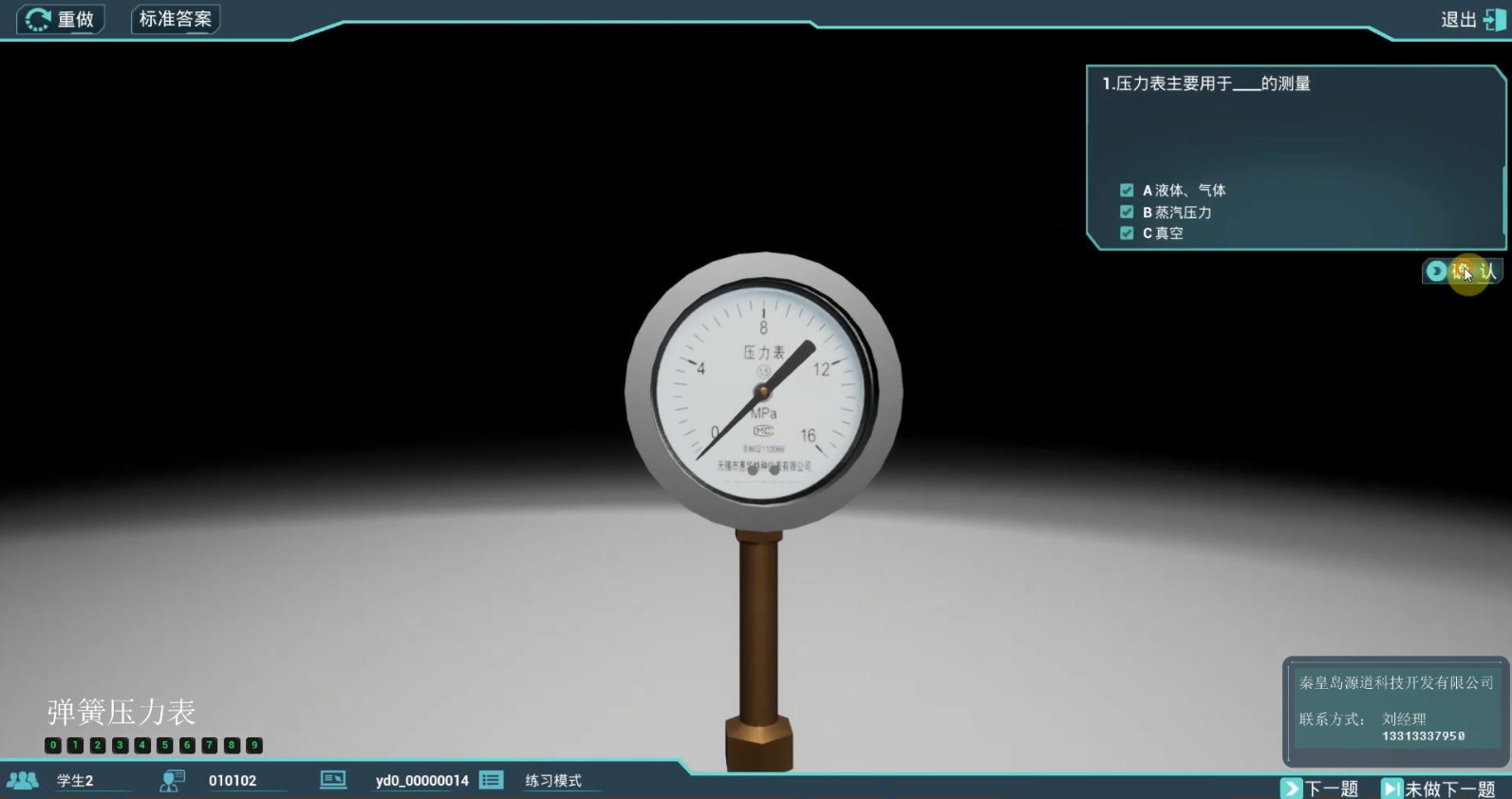Click the 退出 exit door icon
Image resolution: width=1512 pixels, height=799 pixels.
[x=1494, y=20]
